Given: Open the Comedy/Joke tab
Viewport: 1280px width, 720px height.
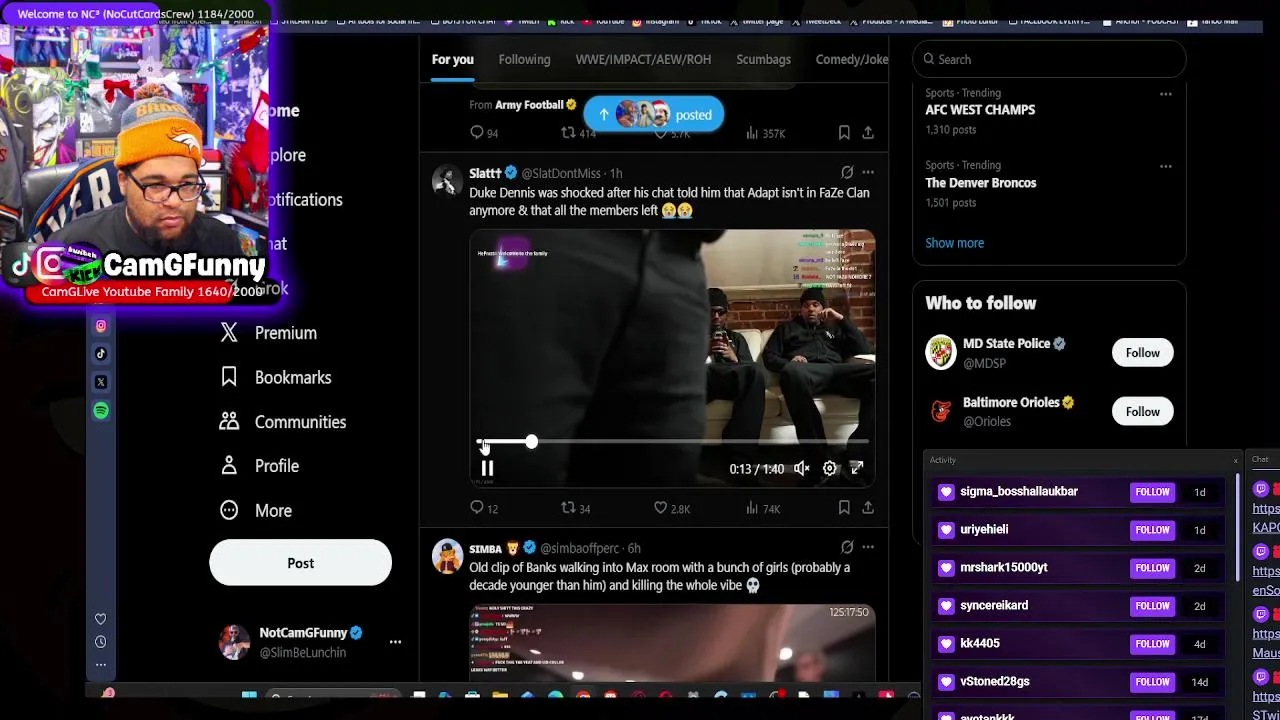Looking at the screenshot, I should (851, 59).
